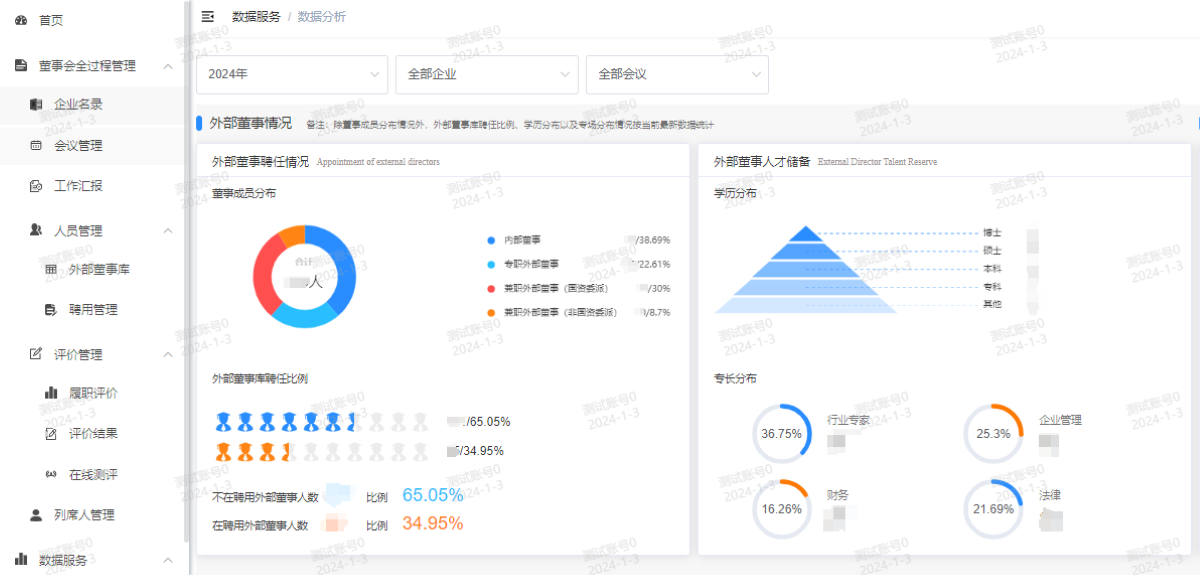The width and height of the screenshot is (1200, 575).
Task: Open the 2024年 year dropdown
Action: [292, 74]
